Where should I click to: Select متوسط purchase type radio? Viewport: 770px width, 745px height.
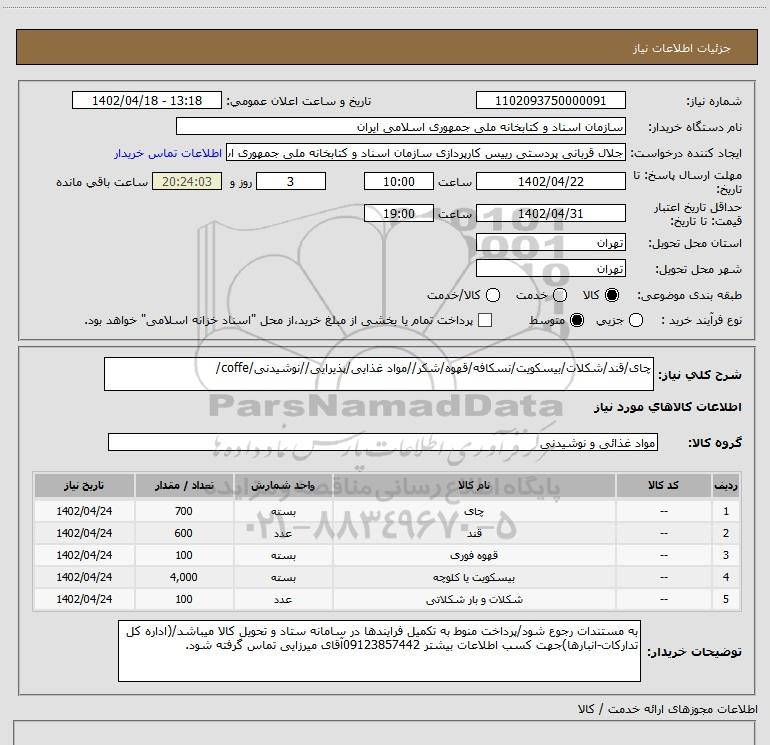(577, 320)
